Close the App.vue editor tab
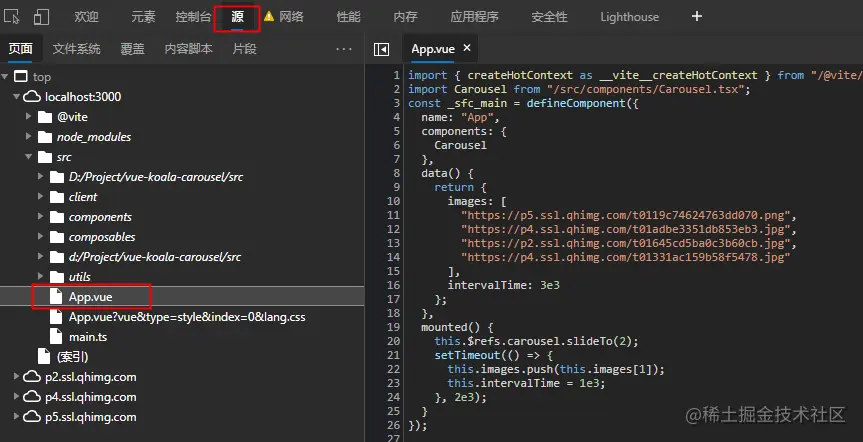Screen dimensions: 863x442 pyautogui.click(x=467, y=48)
